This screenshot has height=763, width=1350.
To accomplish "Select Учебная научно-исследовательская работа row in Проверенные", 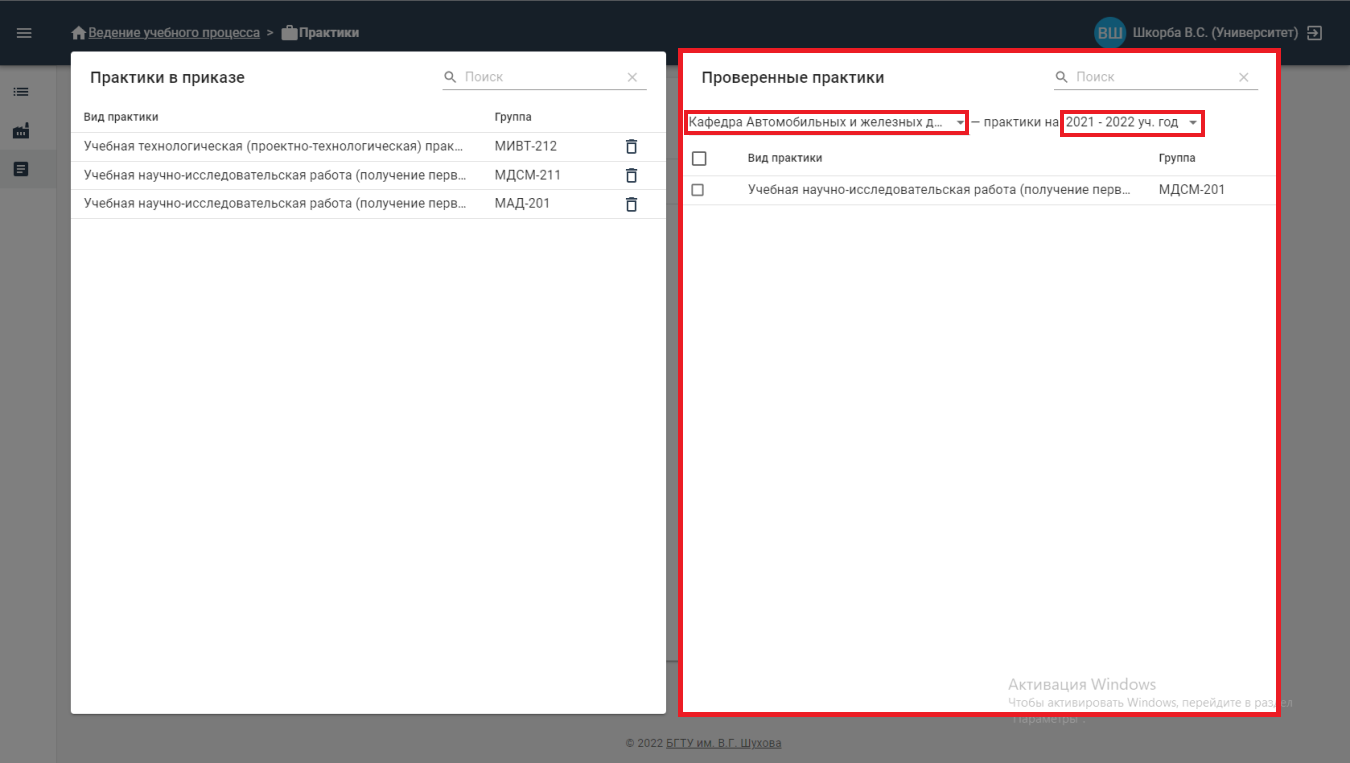I will tap(980, 190).
